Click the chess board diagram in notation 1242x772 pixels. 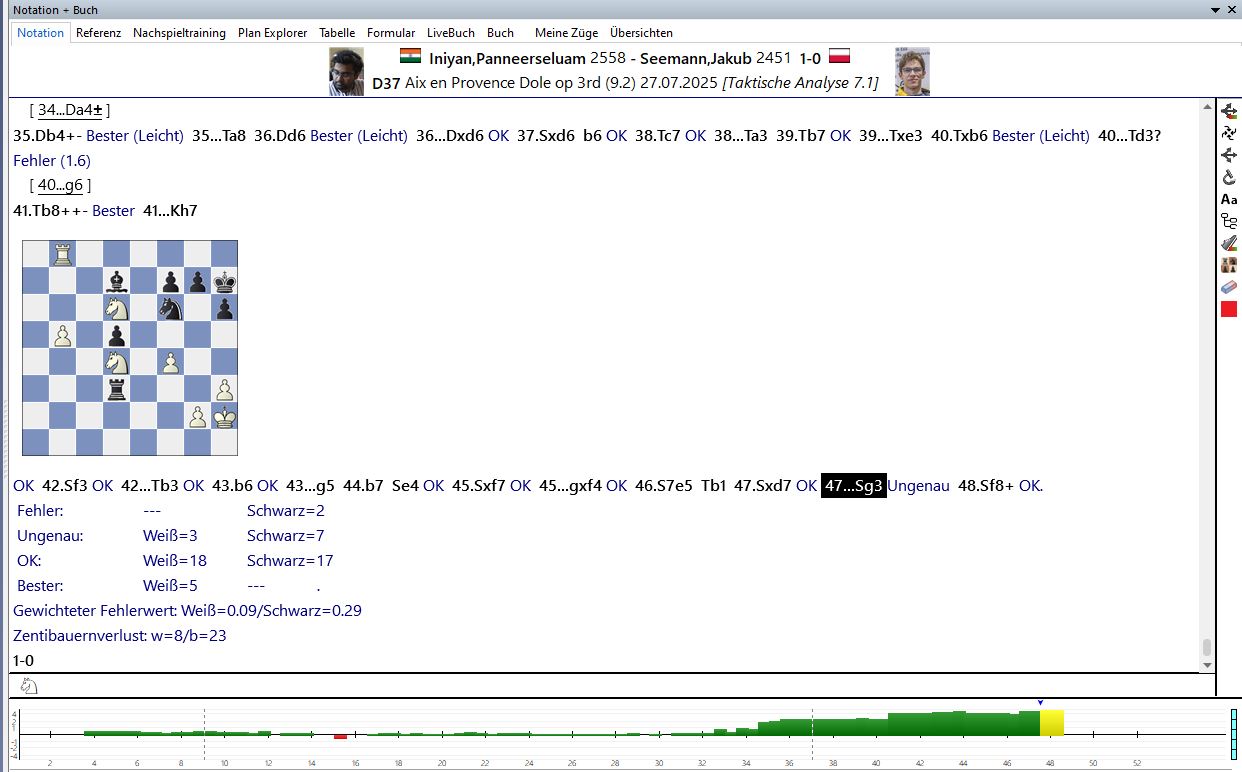tap(130, 348)
